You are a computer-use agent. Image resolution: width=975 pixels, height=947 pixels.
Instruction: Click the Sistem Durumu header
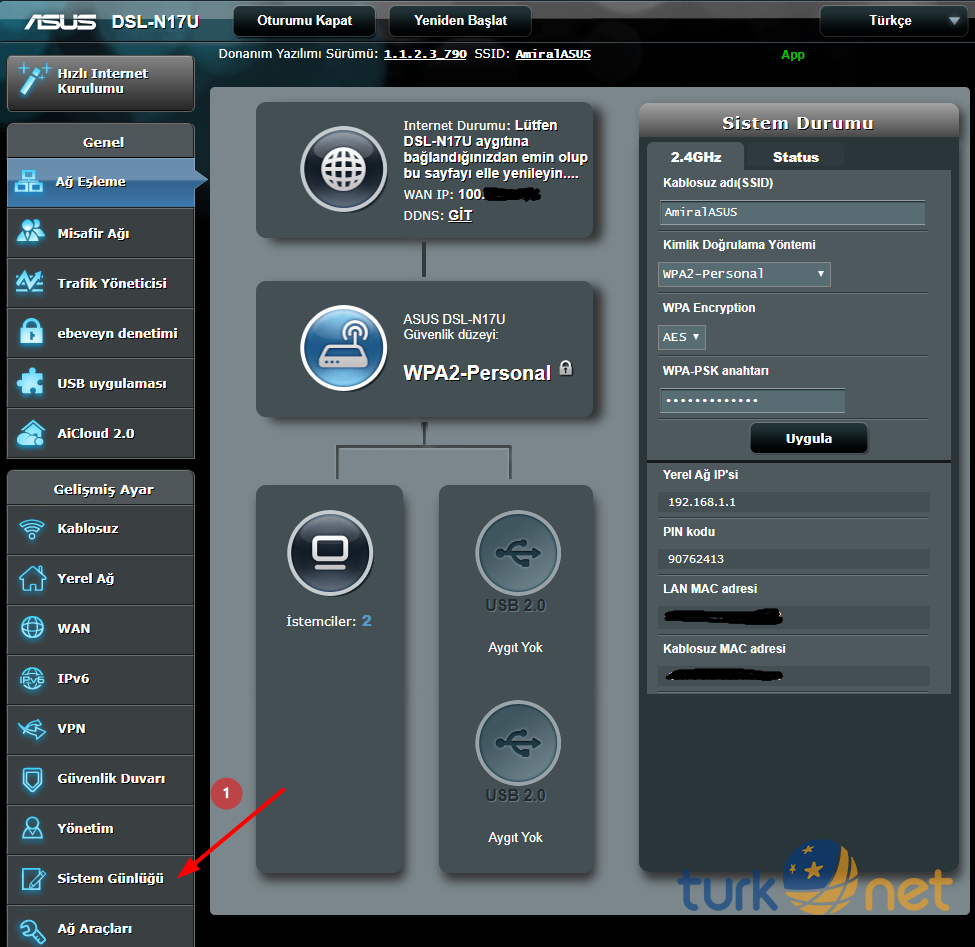pyautogui.click(x=798, y=123)
